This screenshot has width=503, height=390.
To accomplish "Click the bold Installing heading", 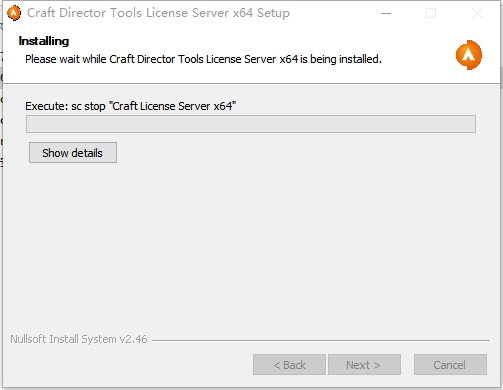I will [x=44, y=41].
